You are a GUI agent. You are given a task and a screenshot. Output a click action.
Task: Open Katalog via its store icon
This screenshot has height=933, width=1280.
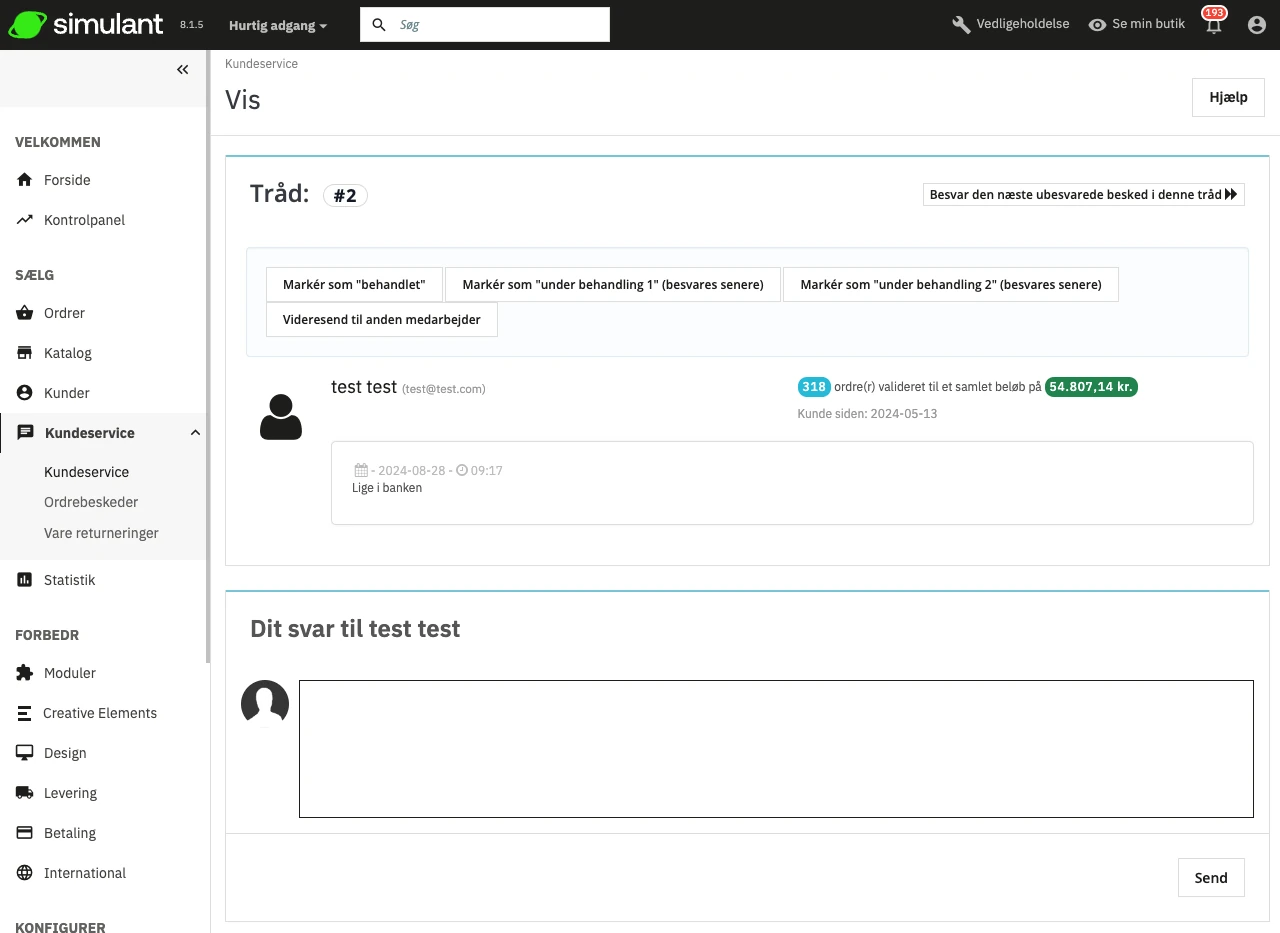tap(25, 353)
